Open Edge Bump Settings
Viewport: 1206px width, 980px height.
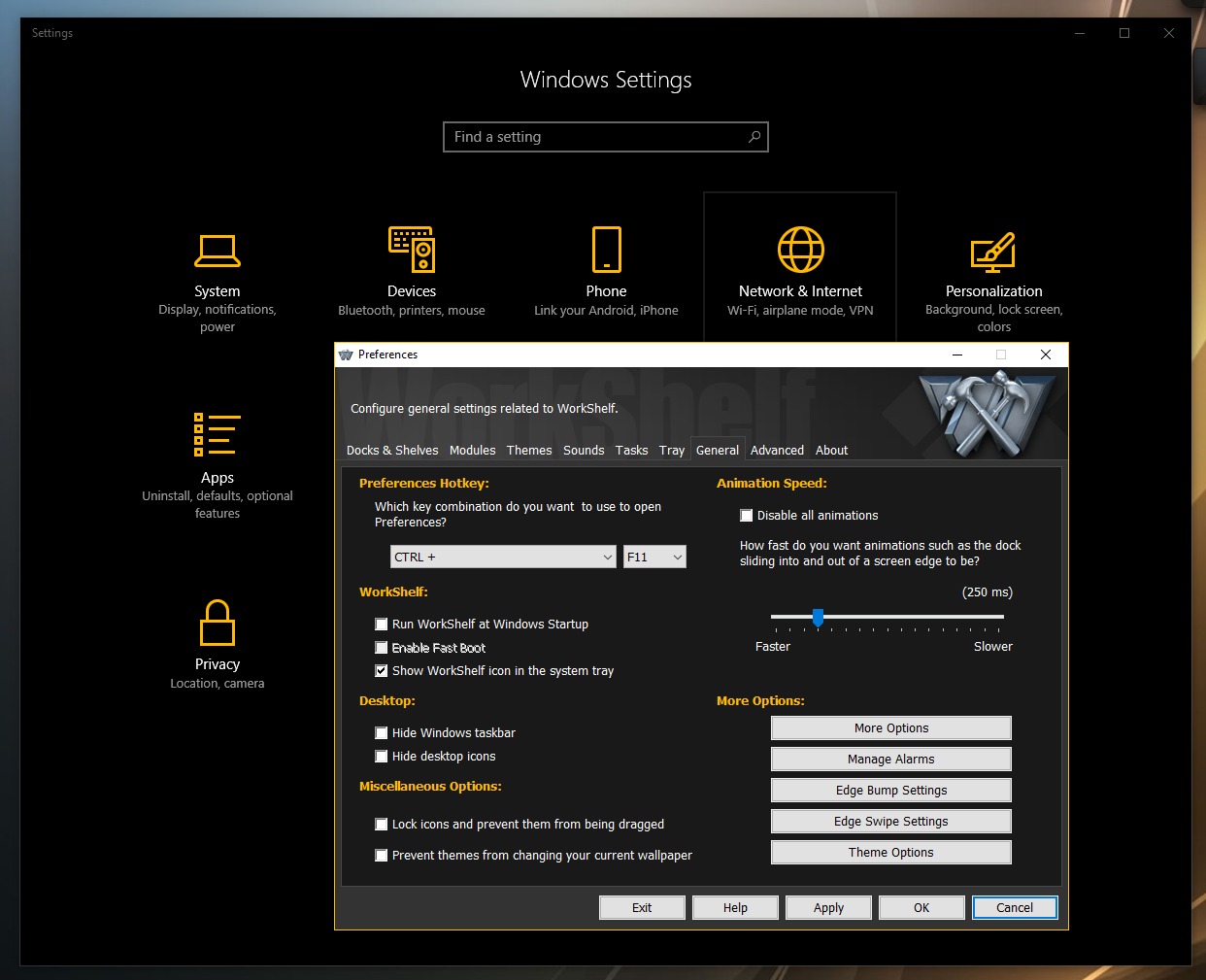pos(891,791)
